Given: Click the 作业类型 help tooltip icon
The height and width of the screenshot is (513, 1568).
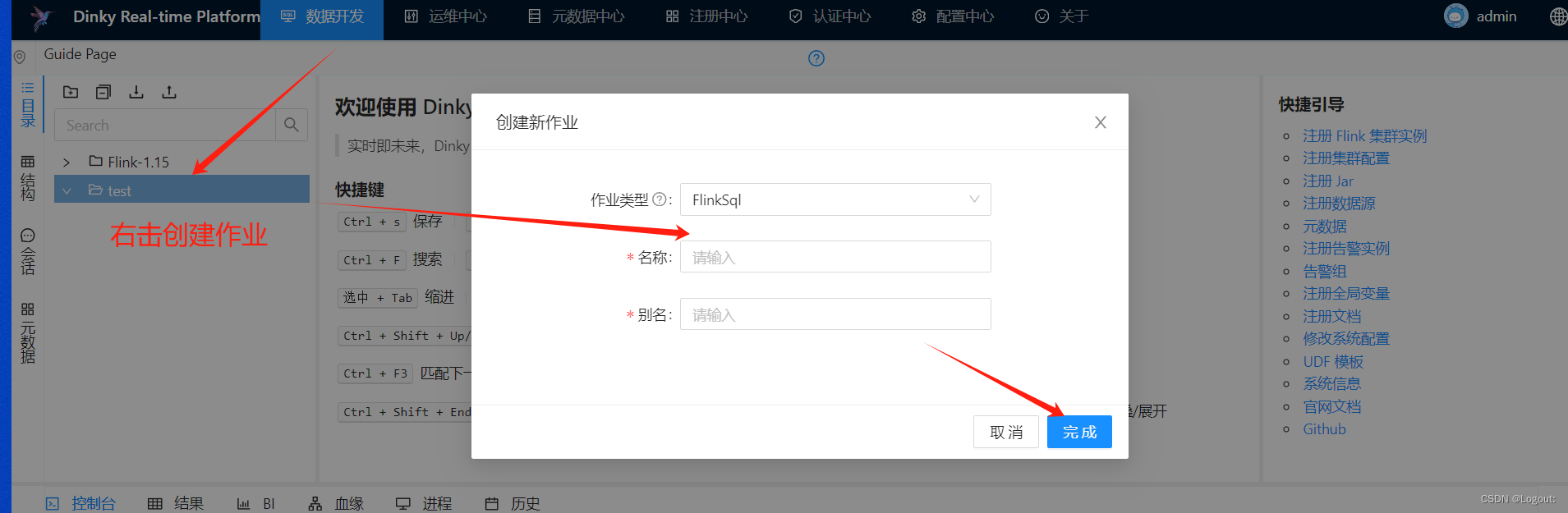Looking at the screenshot, I should (659, 199).
